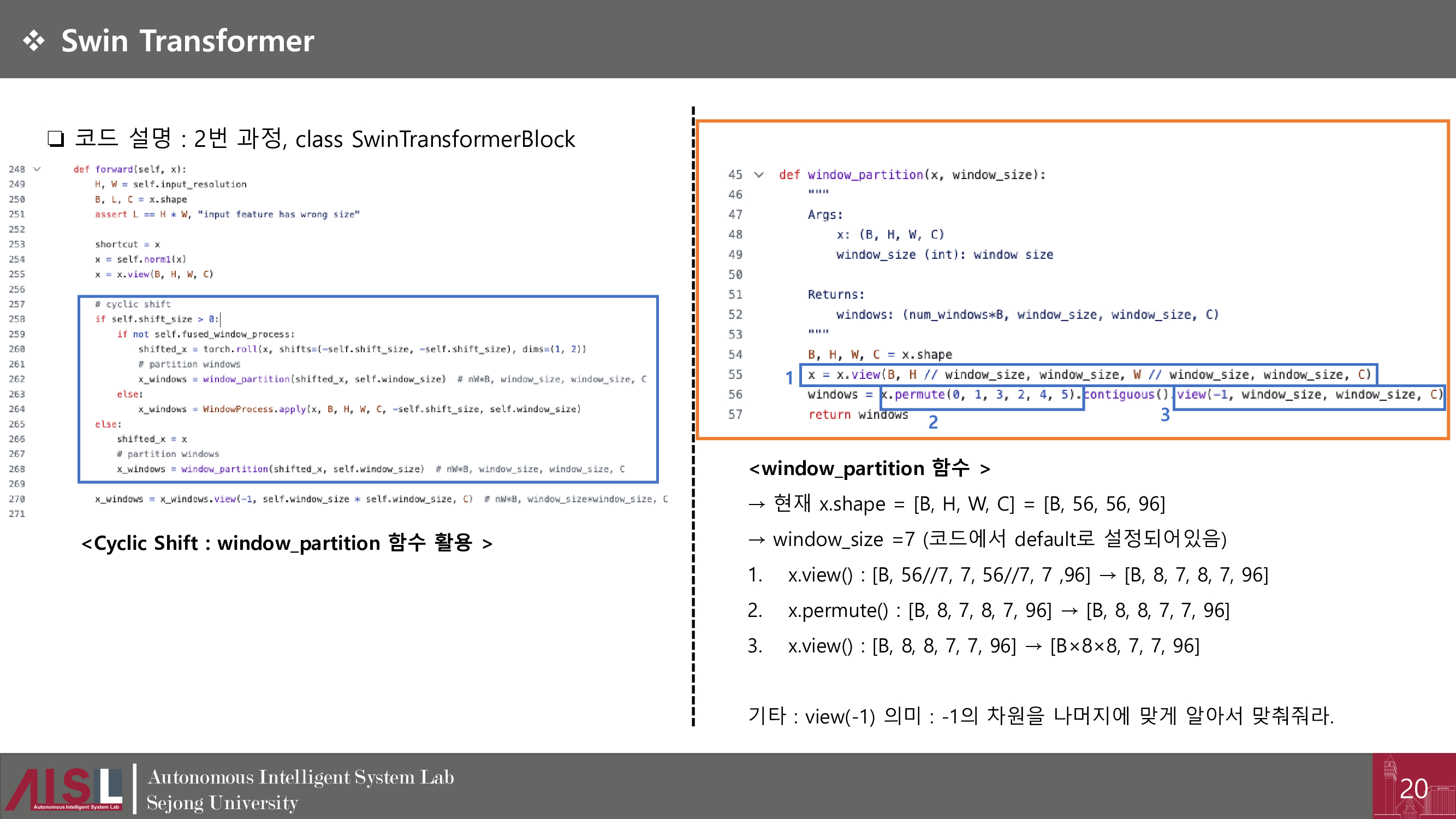This screenshot has width=1456, height=819.
Task: Collapse the forward function fold chevron at line 248
Action: [x=37, y=169]
